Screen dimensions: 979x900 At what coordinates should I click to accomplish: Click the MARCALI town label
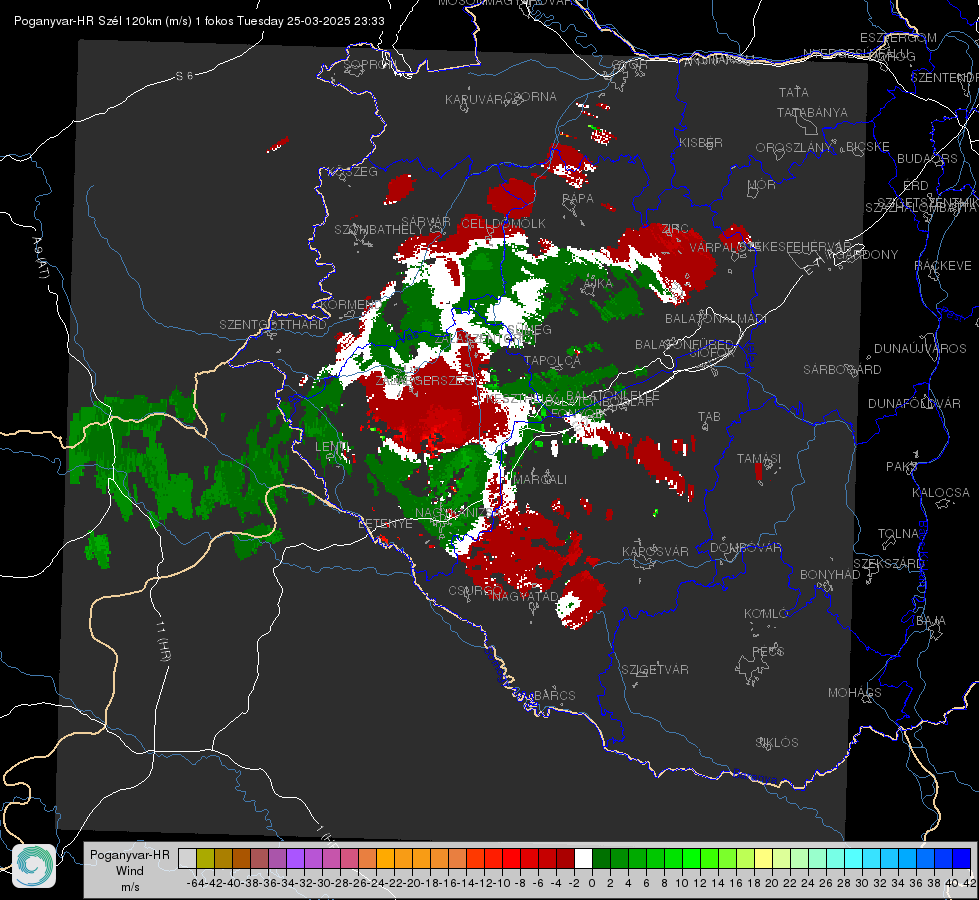(540, 479)
